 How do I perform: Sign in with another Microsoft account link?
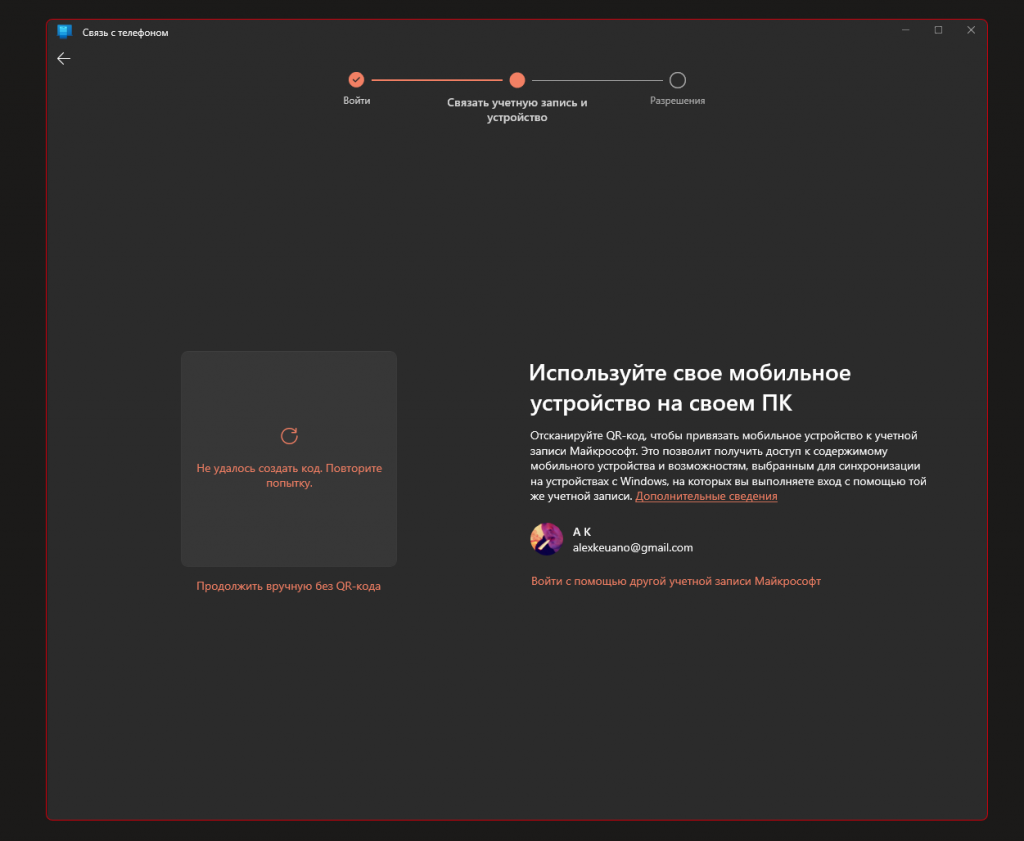676,581
